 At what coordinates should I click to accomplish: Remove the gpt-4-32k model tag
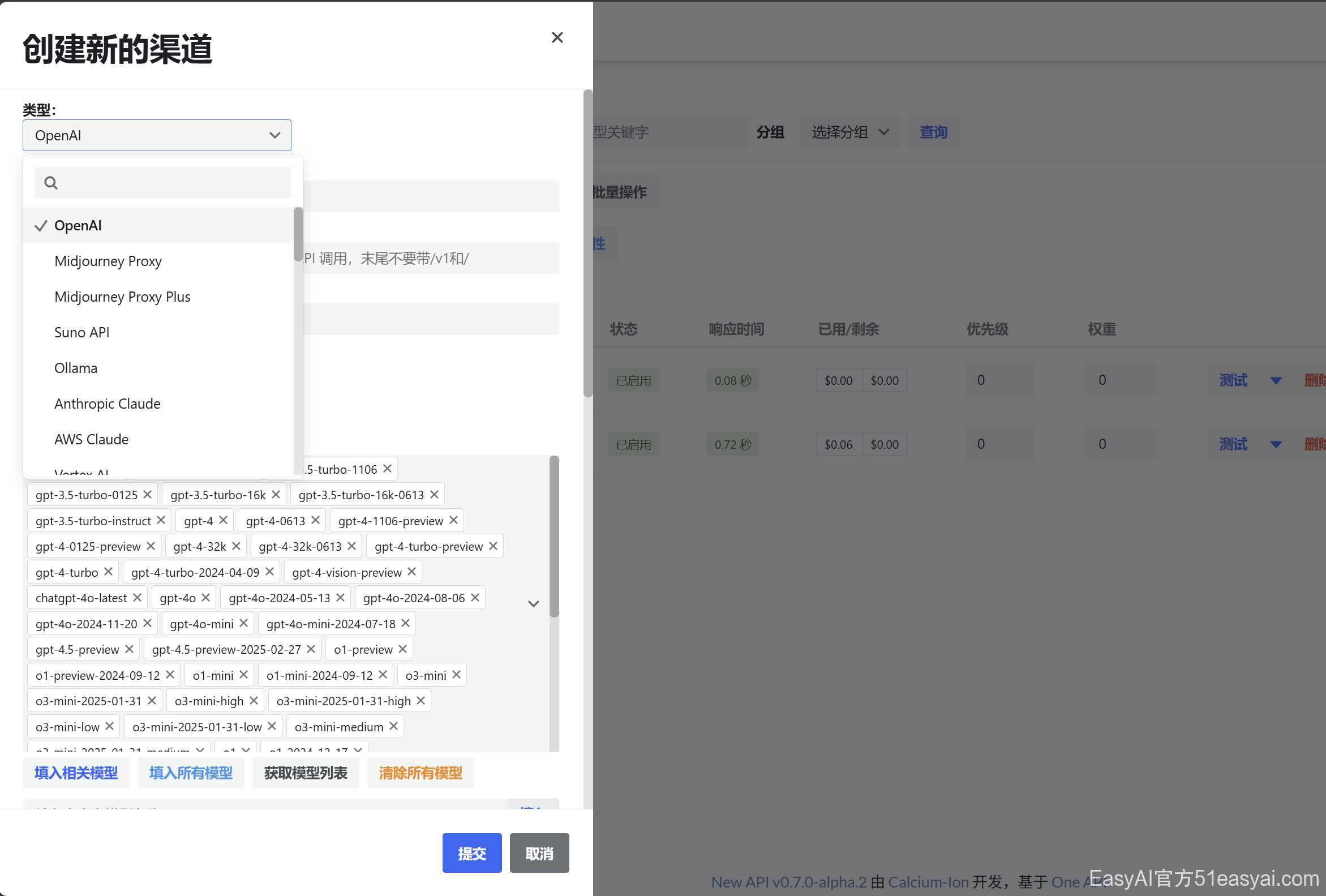point(236,546)
